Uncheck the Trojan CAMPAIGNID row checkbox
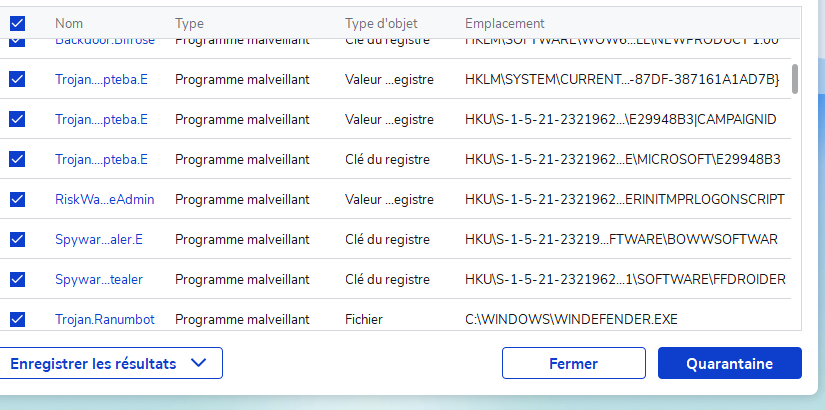 pyautogui.click(x=17, y=119)
